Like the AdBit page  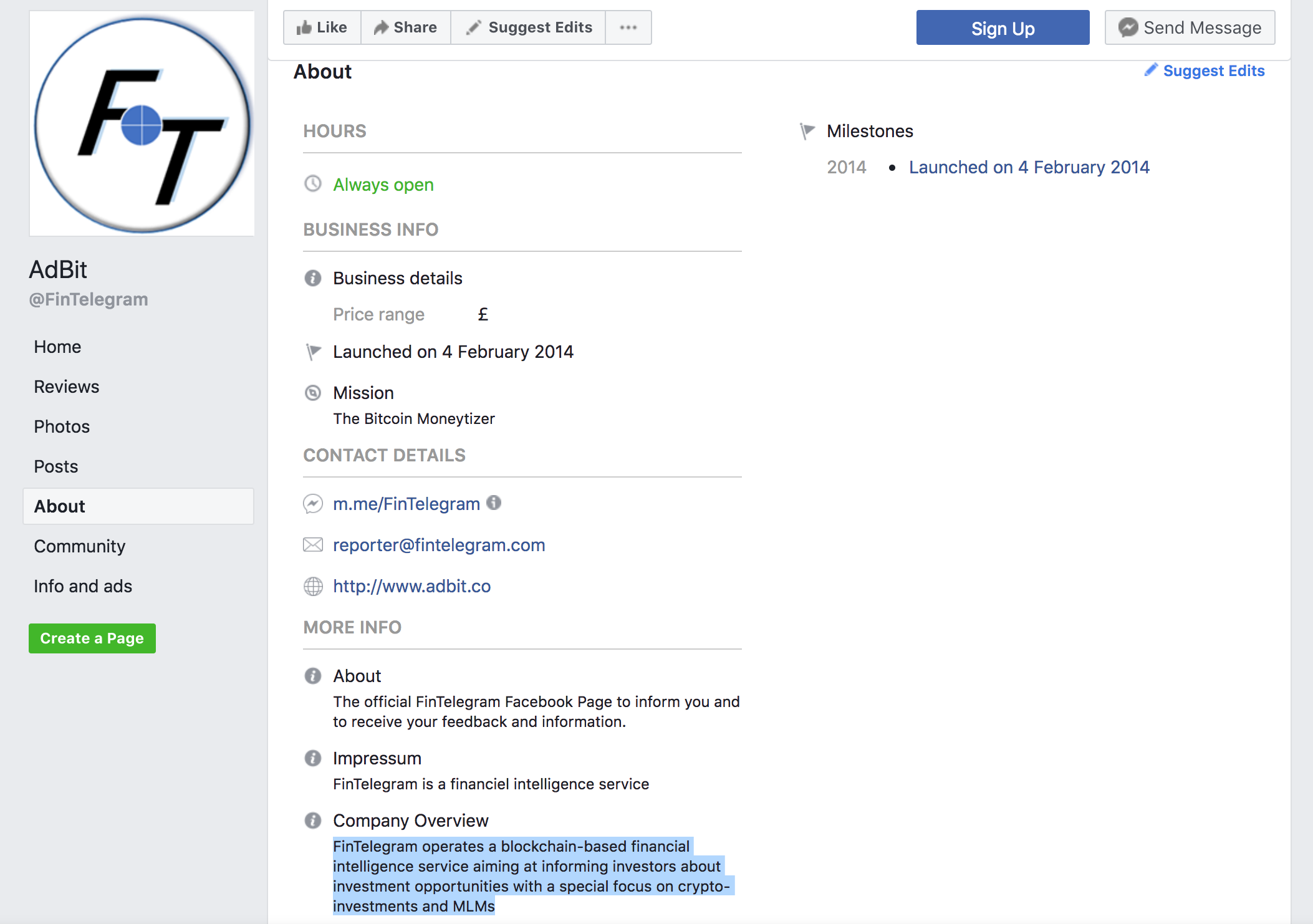click(322, 27)
